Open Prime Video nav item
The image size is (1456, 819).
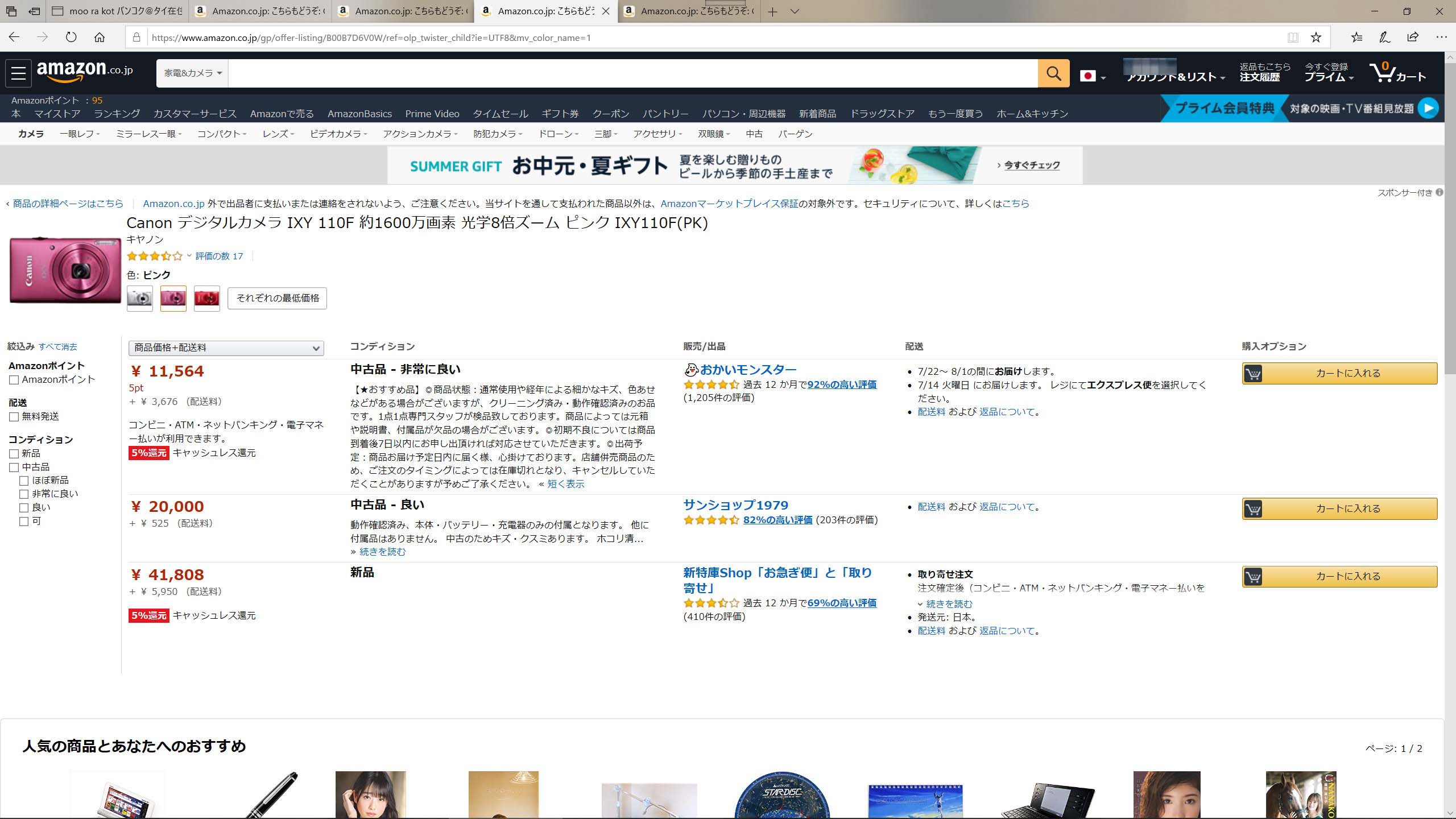[432, 114]
